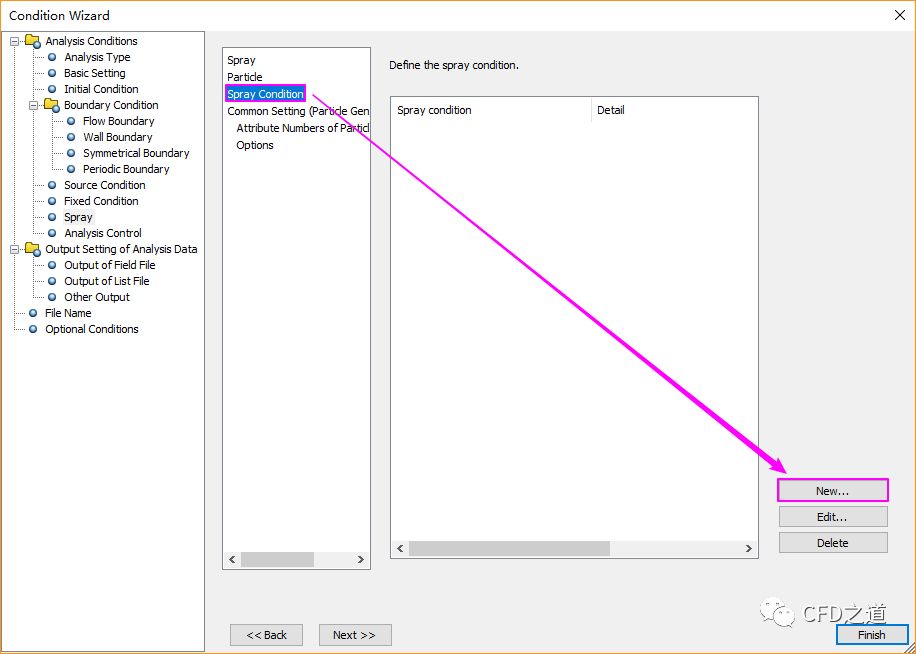
Task: Click New... to add spray condition
Action: click(832, 491)
